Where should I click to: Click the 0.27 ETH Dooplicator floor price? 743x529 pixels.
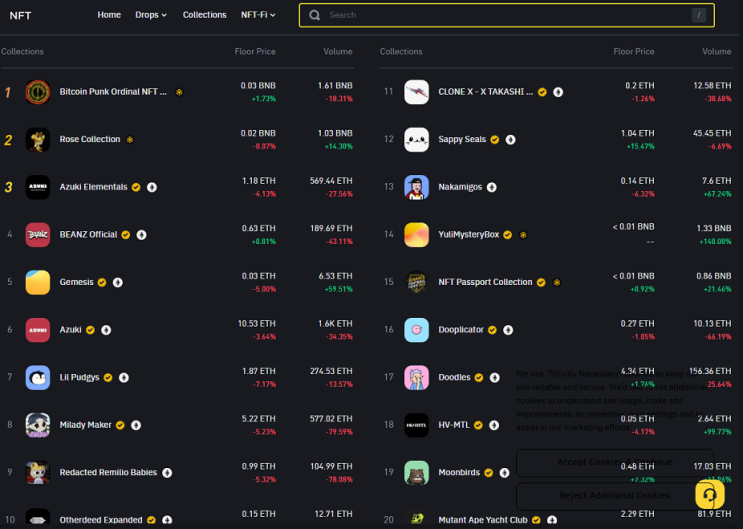[637, 324]
